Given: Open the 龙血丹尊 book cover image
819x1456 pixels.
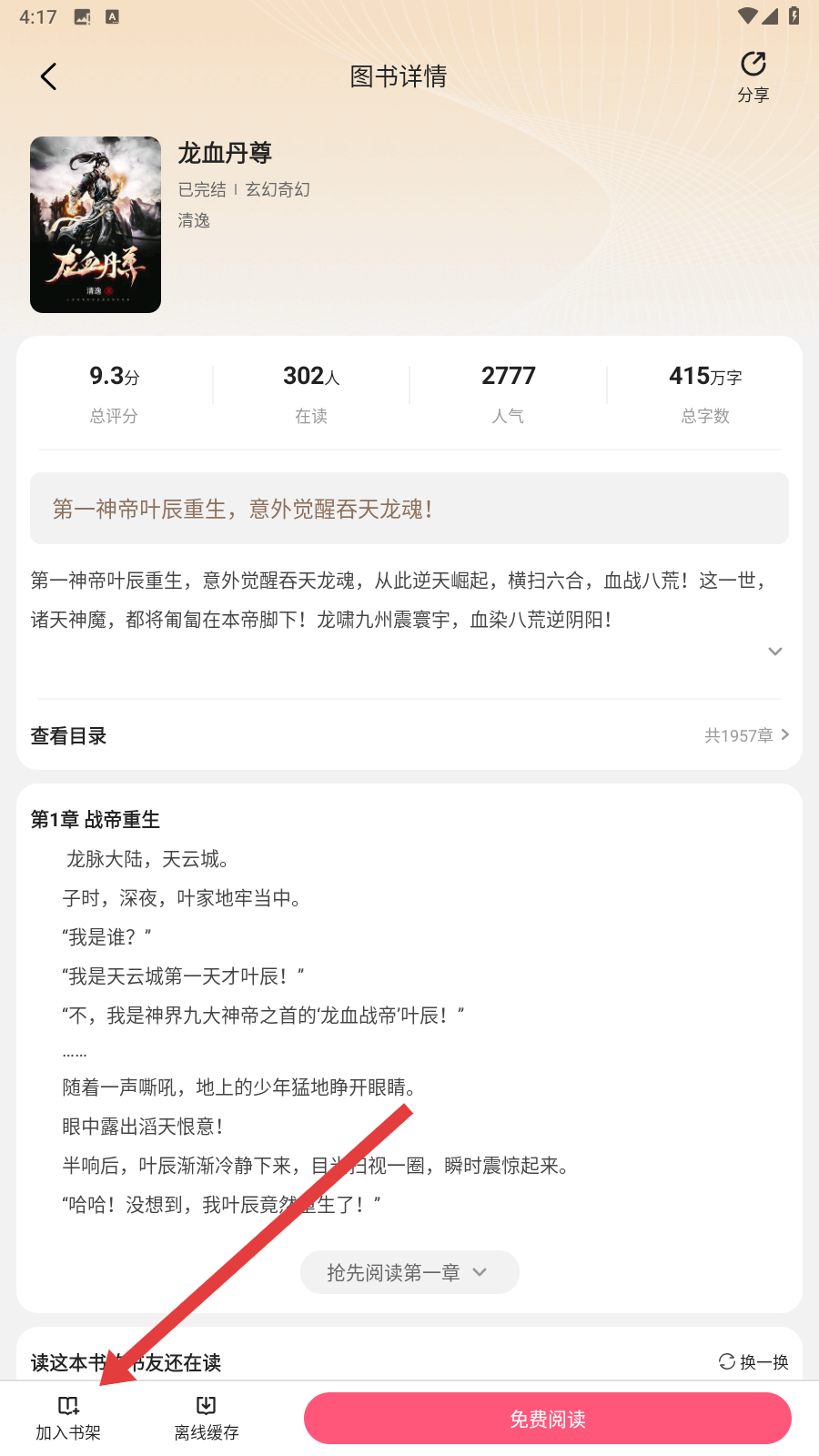Looking at the screenshot, I should [96, 225].
